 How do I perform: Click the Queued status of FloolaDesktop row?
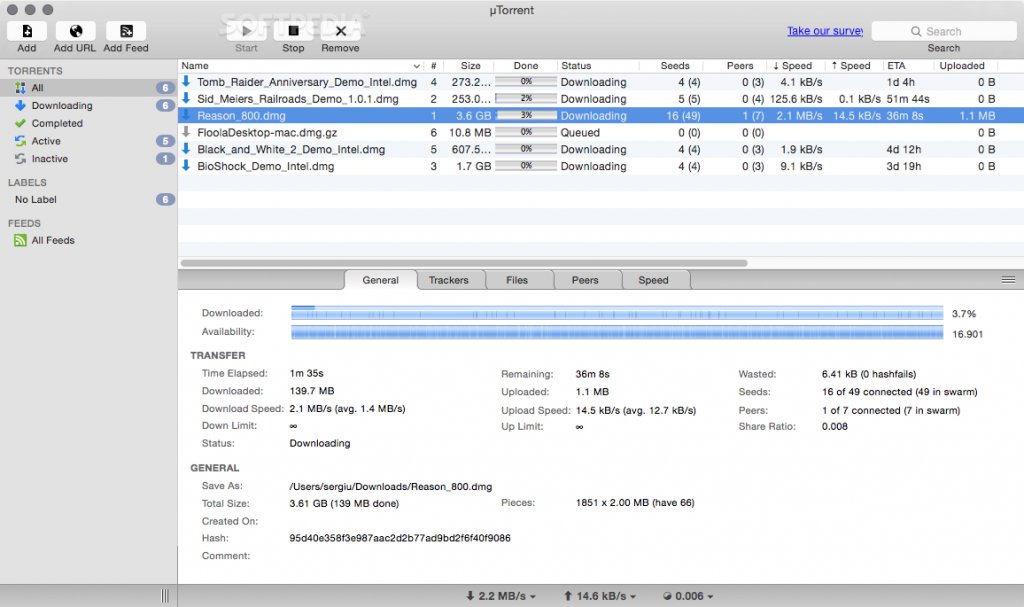click(580, 132)
